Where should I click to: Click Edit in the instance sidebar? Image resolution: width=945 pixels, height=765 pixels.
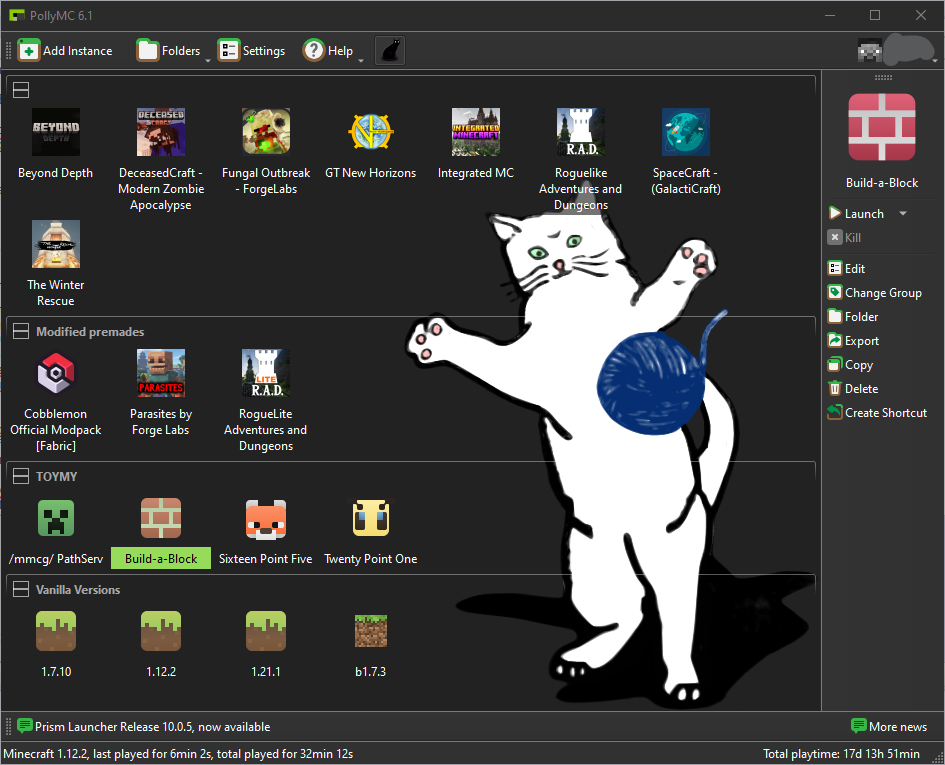tap(847, 268)
